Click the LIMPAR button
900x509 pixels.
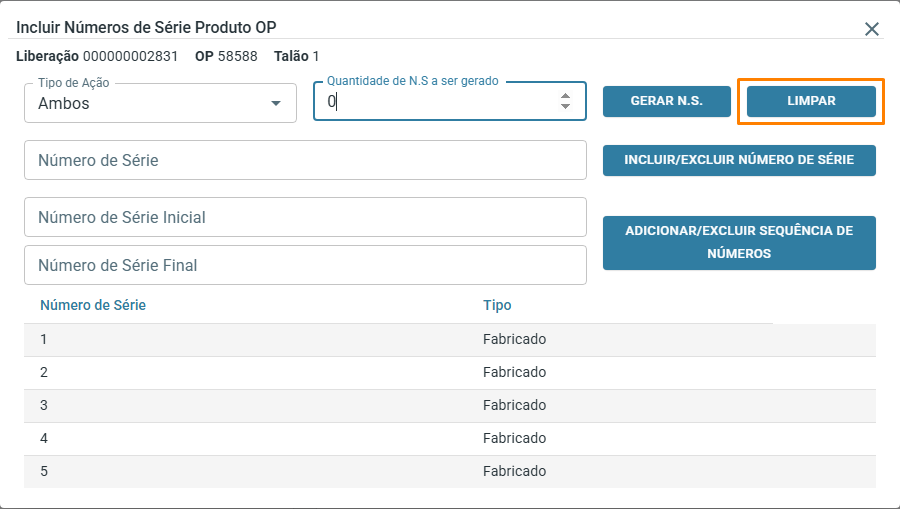pos(811,101)
